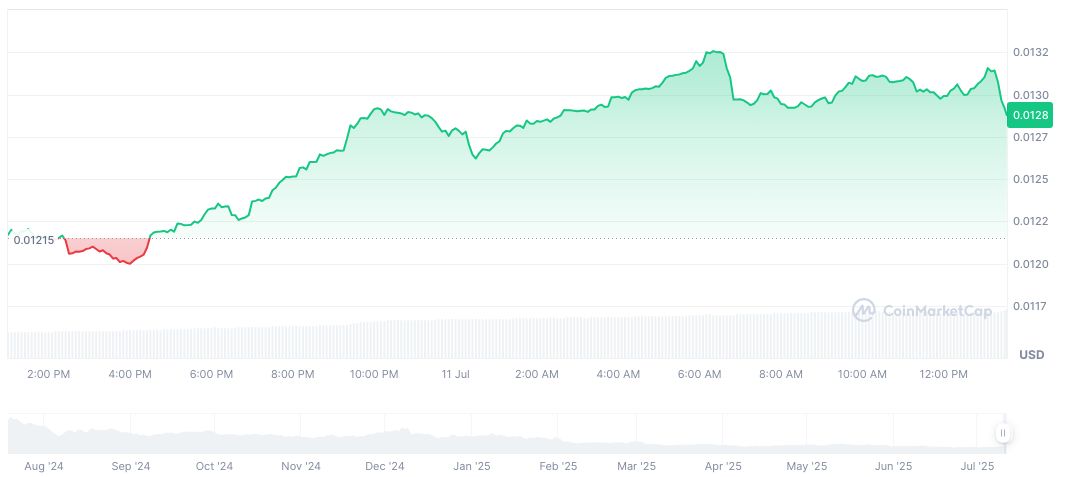The height and width of the screenshot is (477, 1072).
Task: Select the 2:00 PM time axis label
Action: click(47, 374)
